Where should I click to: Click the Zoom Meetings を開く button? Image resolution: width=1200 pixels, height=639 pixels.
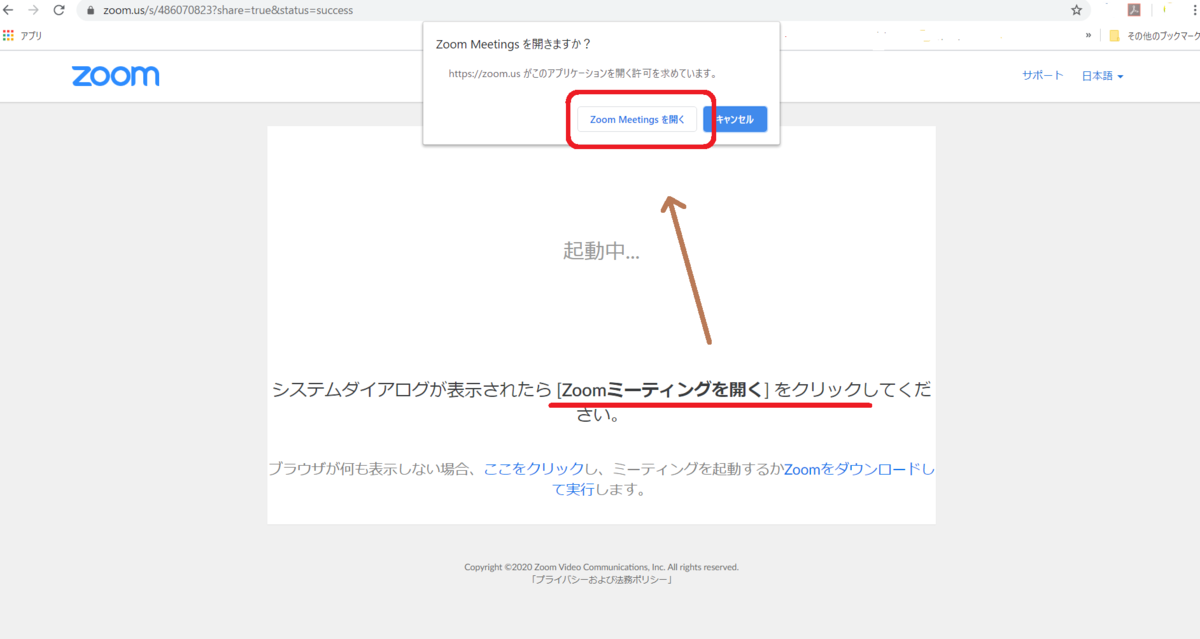click(x=637, y=119)
